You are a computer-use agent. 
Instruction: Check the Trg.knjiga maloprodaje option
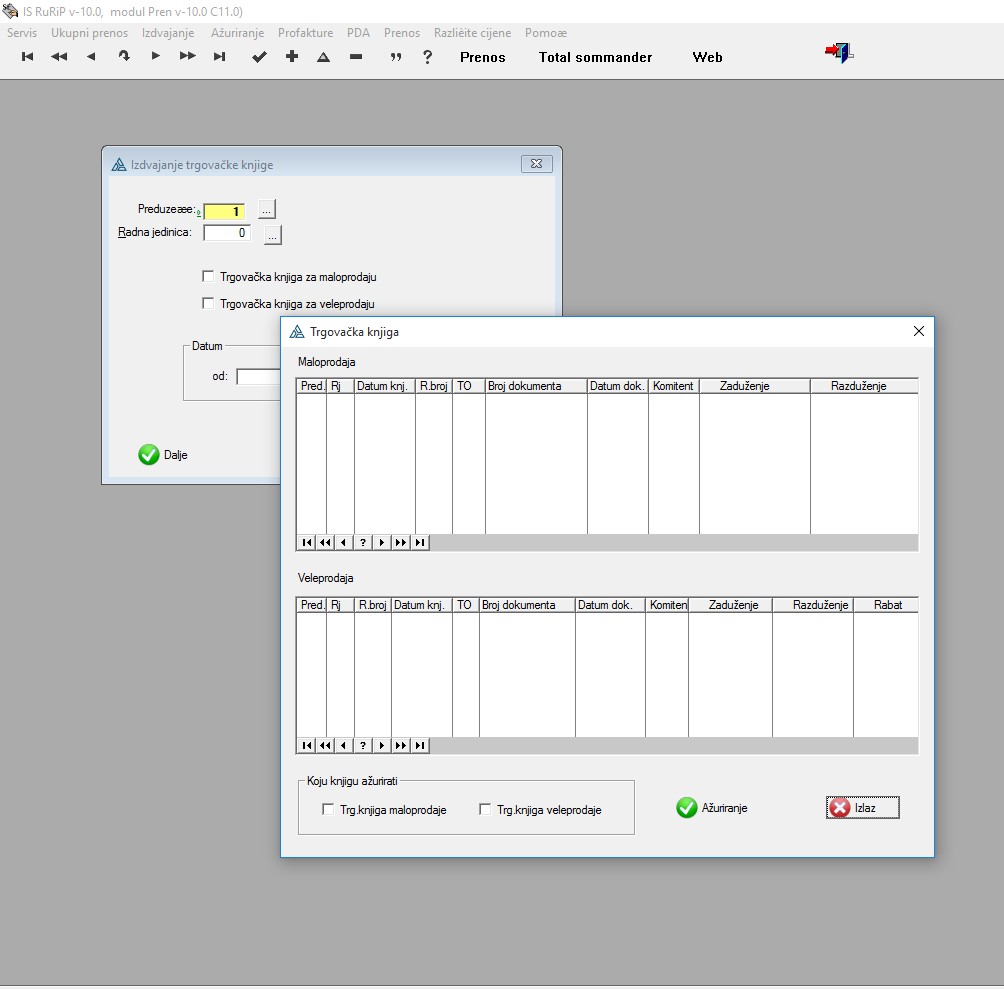328,810
